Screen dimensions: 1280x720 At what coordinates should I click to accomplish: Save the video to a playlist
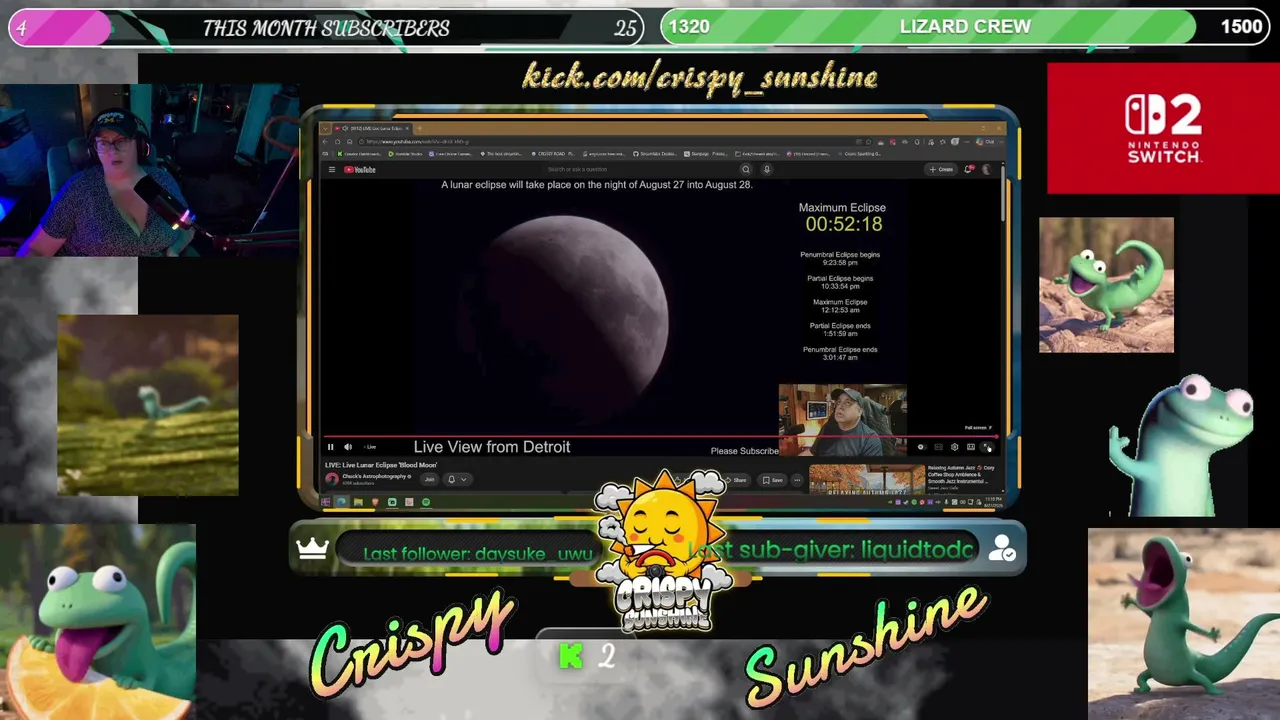pos(774,480)
